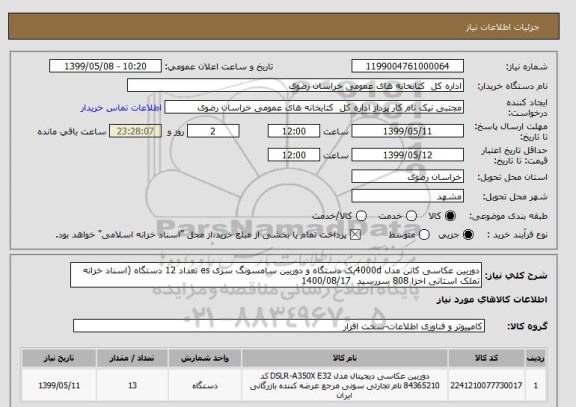This screenshot has height=407, width=576.
Task: Open the اطلاعات تماس خریدار link
Action: (121, 108)
